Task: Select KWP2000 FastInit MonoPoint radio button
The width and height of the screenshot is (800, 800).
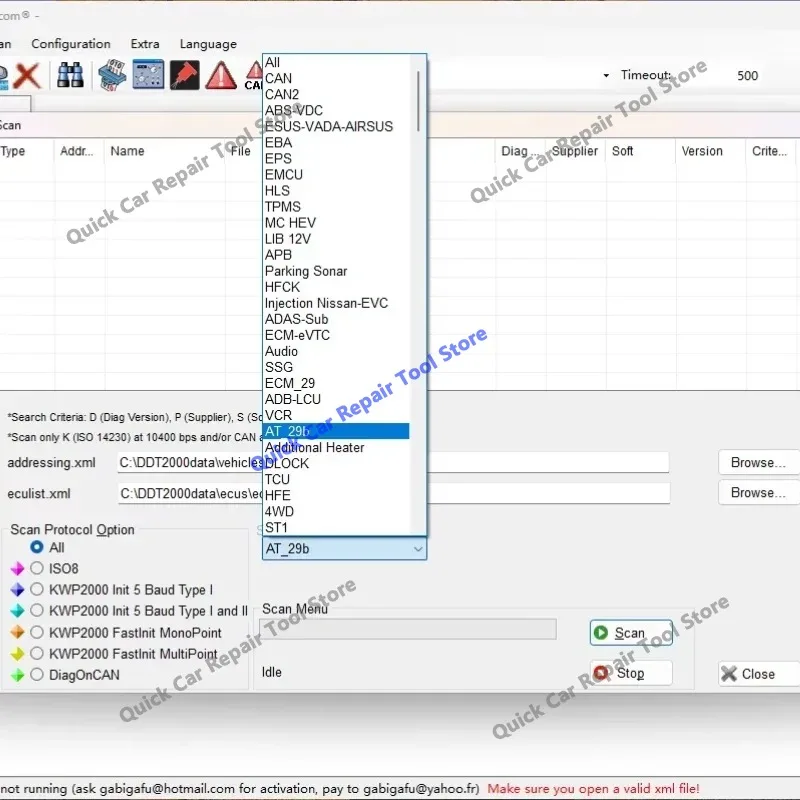Action: pyautogui.click(x=37, y=632)
